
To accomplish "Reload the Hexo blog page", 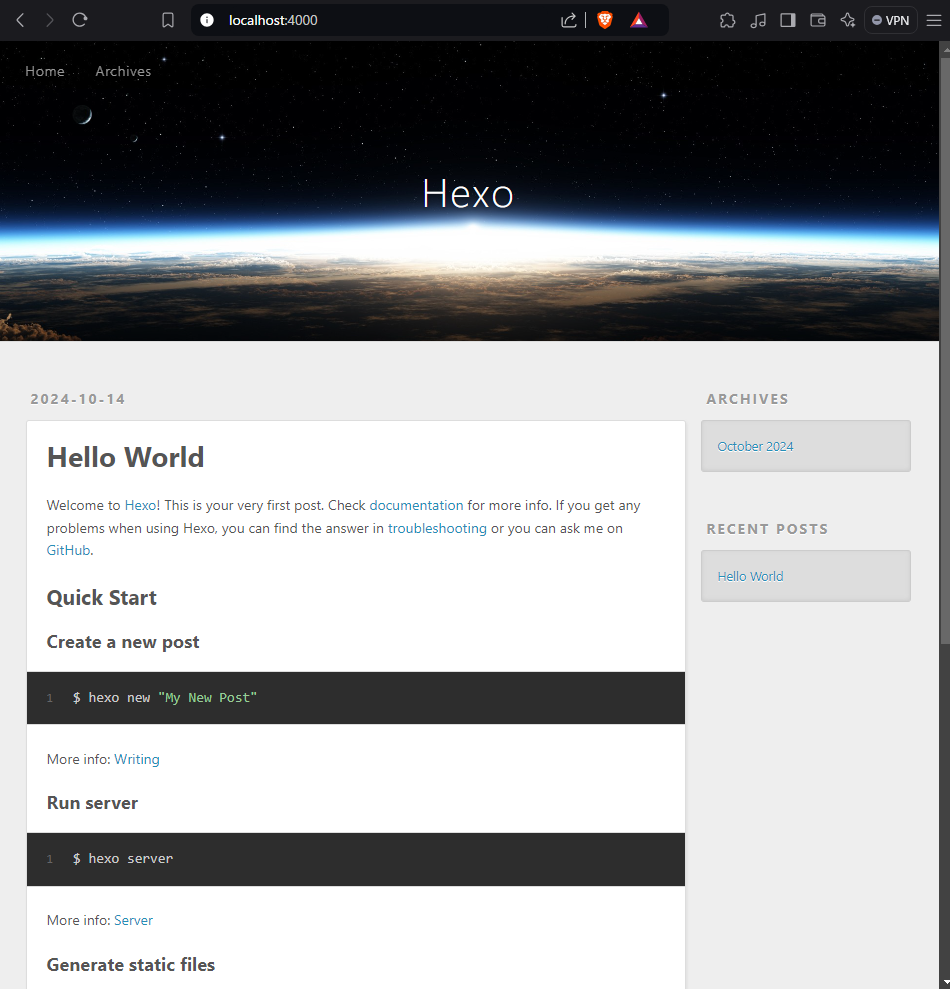I will tap(79, 19).
